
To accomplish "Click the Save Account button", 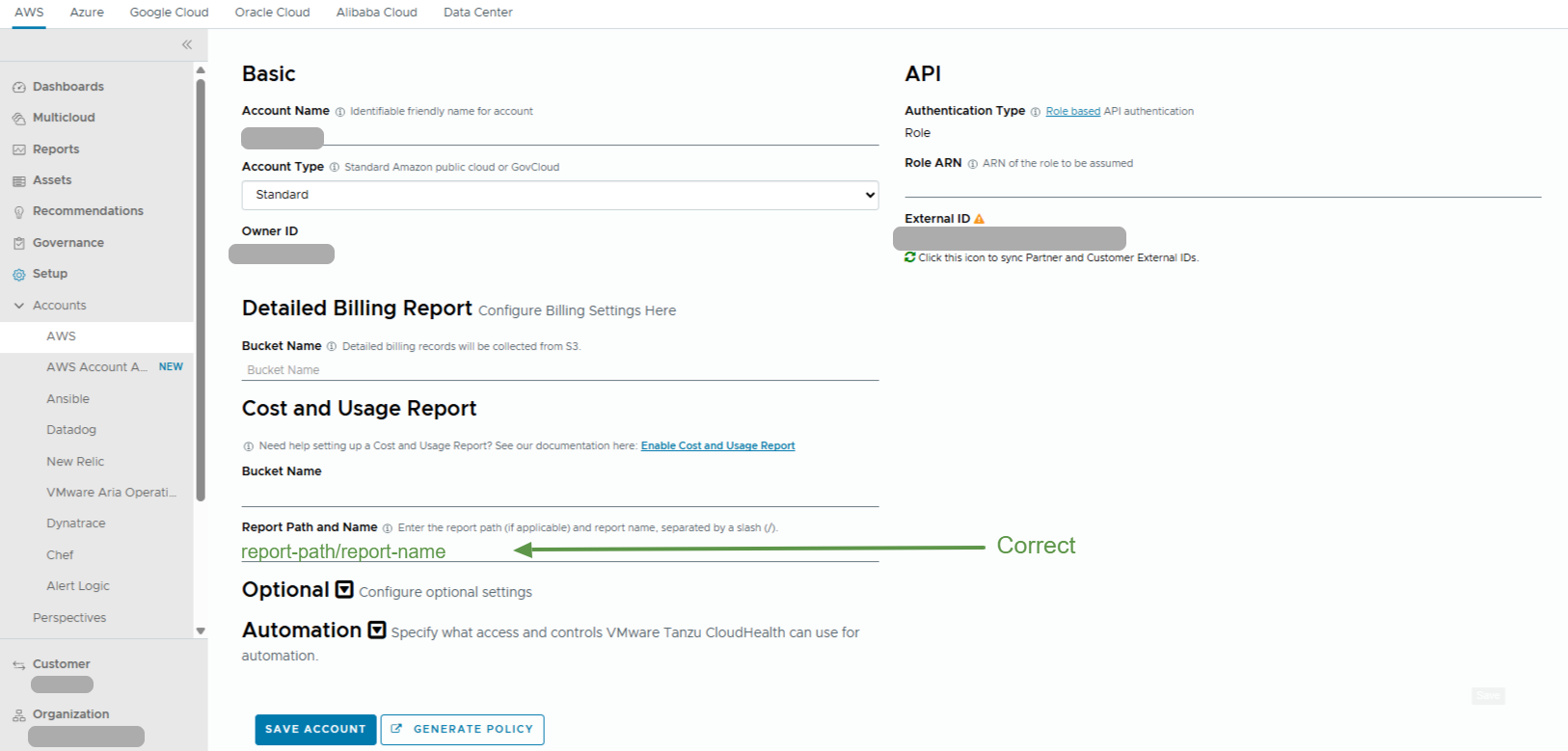I will 315,730.
